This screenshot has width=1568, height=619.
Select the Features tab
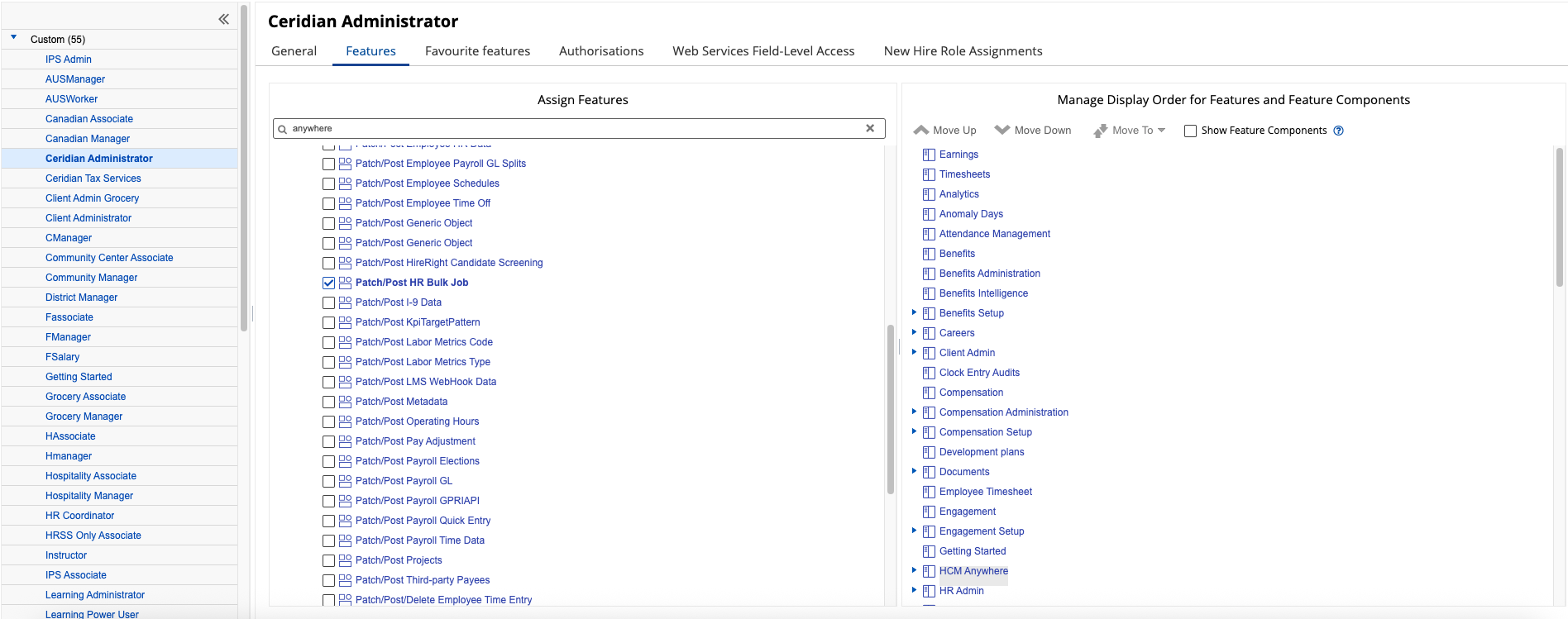[370, 51]
